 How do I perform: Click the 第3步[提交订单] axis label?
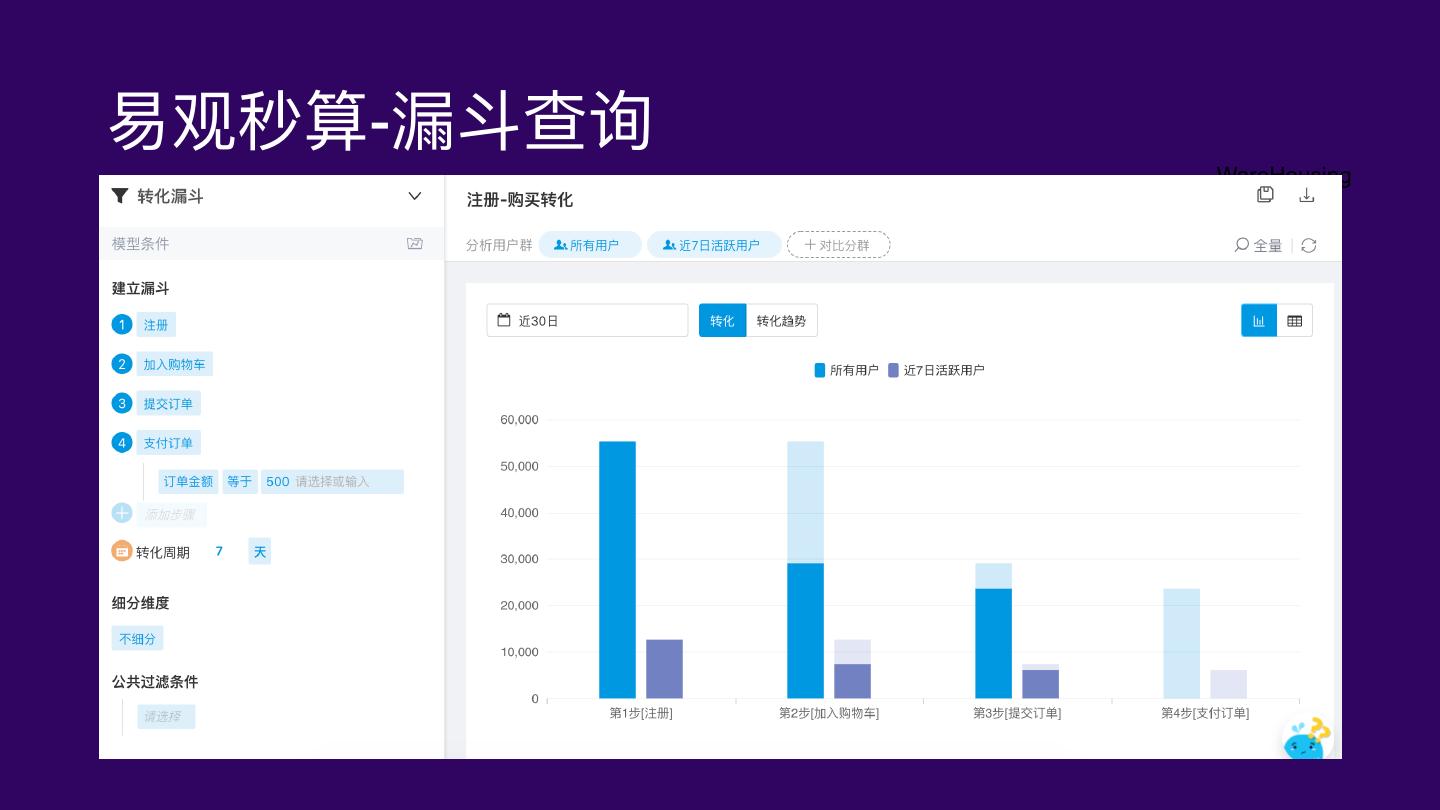coord(1017,713)
